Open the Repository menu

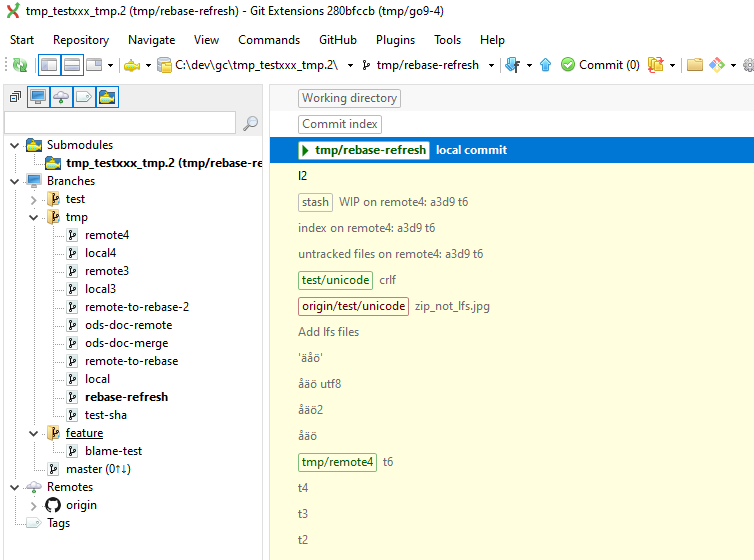[x=81, y=40]
